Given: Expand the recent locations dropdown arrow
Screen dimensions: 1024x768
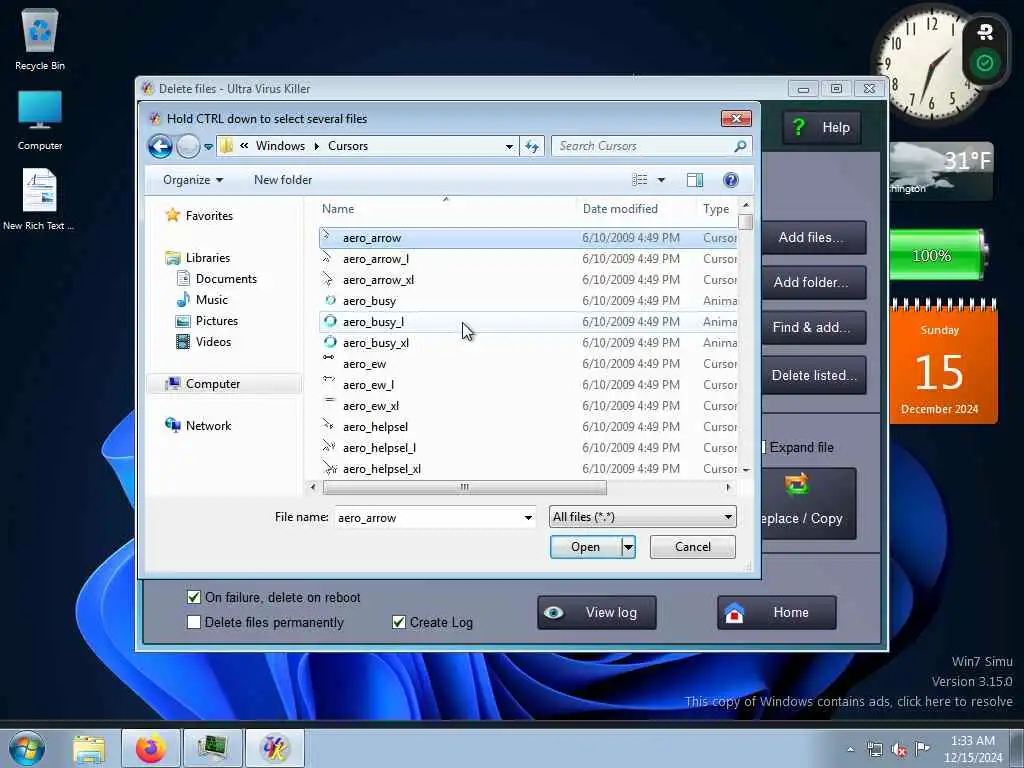Looking at the screenshot, I should point(208,147).
